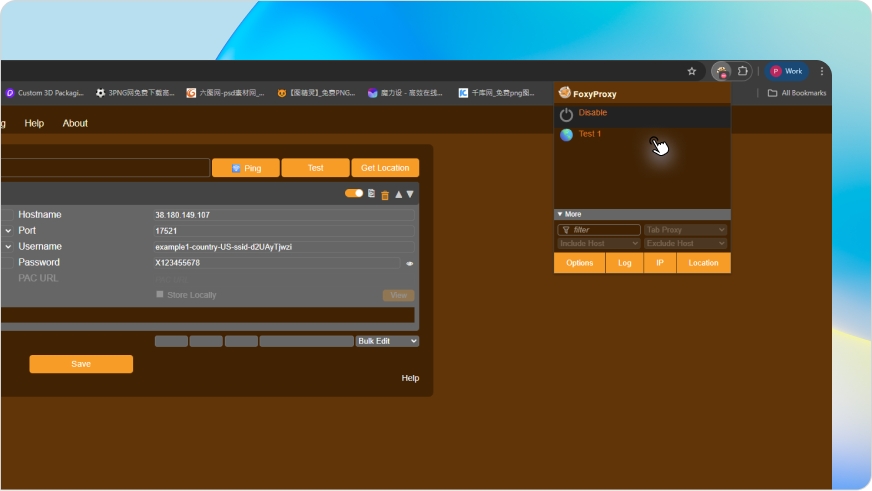This screenshot has width=872, height=491.
Task: Check the Store Locally checkbox
Action: coord(159,294)
